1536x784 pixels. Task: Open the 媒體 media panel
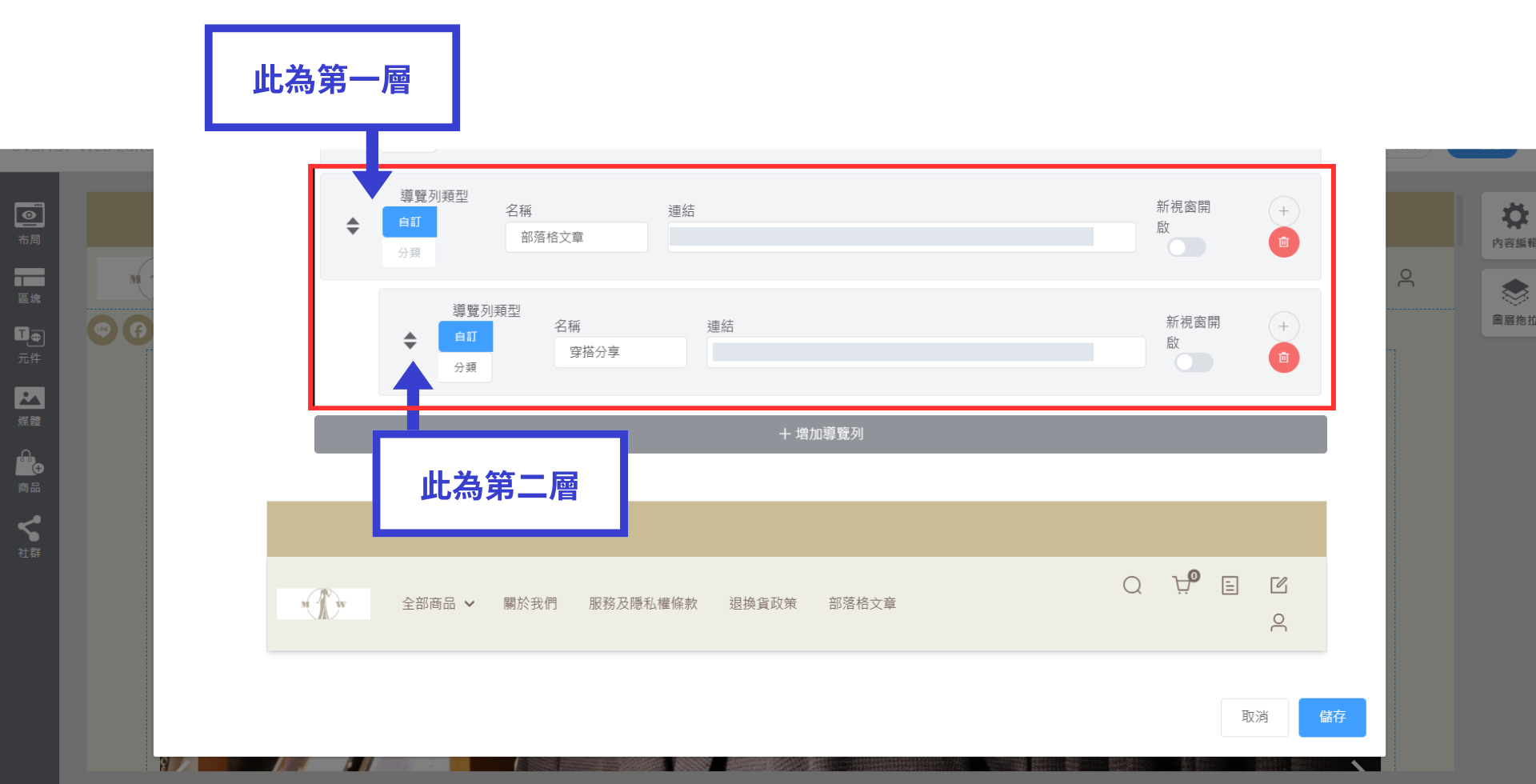pos(29,406)
